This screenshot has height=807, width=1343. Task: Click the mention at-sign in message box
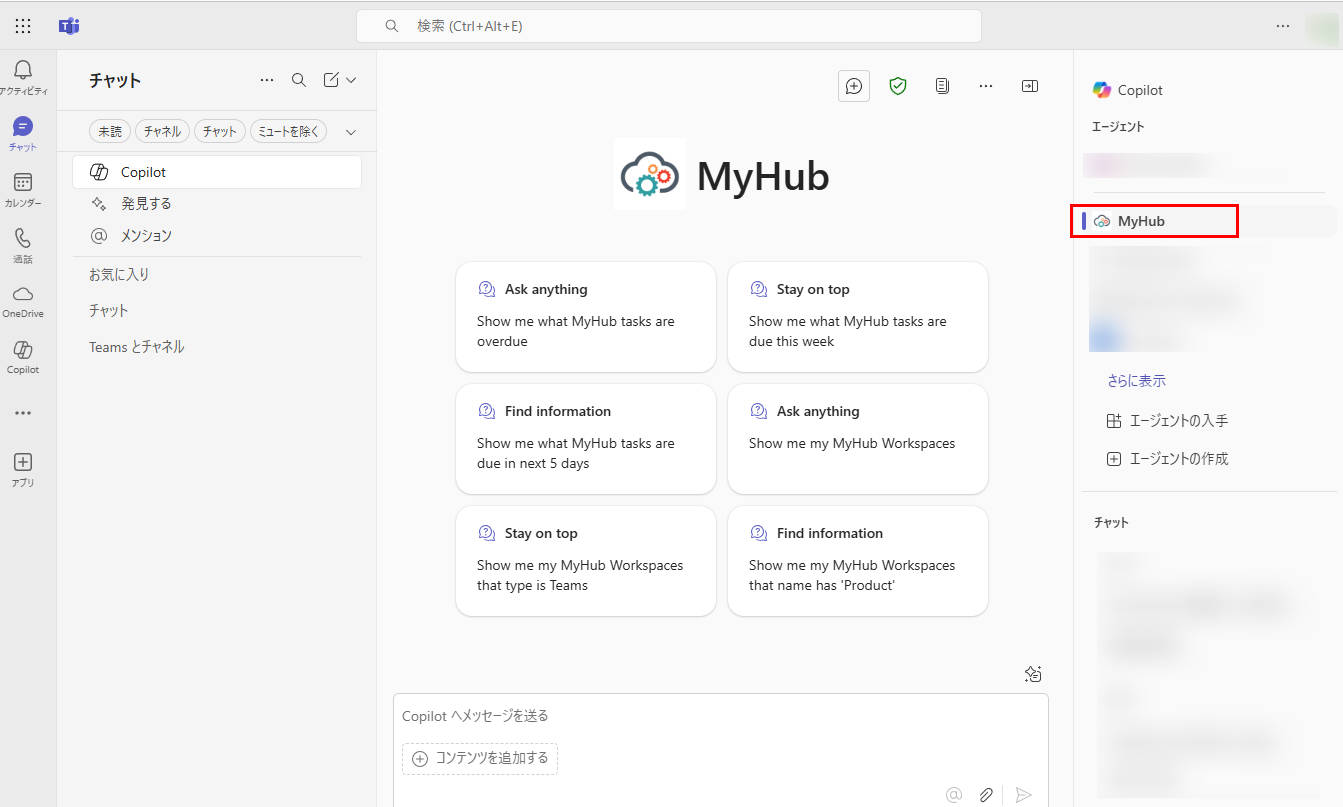pos(954,795)
